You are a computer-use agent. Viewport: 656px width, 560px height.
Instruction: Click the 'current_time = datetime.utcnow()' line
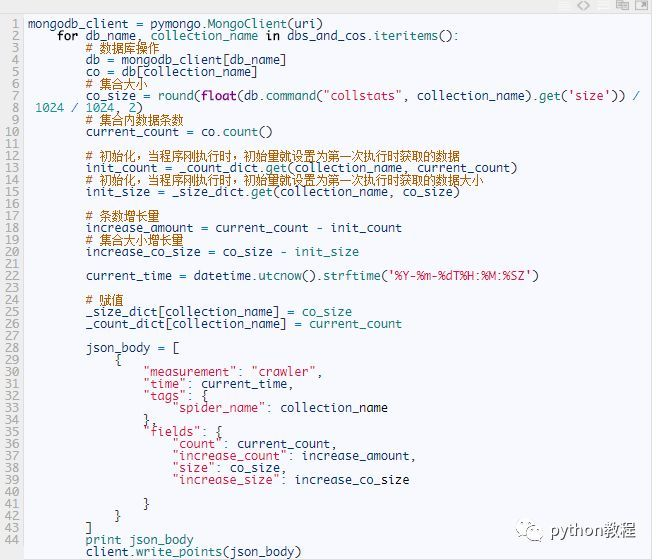[313, 276]
